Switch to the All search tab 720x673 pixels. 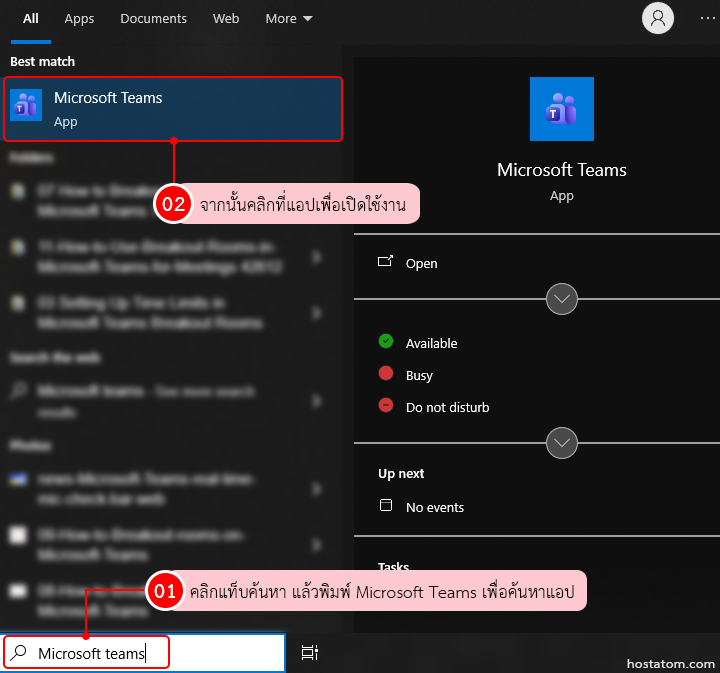pos(31,19)
